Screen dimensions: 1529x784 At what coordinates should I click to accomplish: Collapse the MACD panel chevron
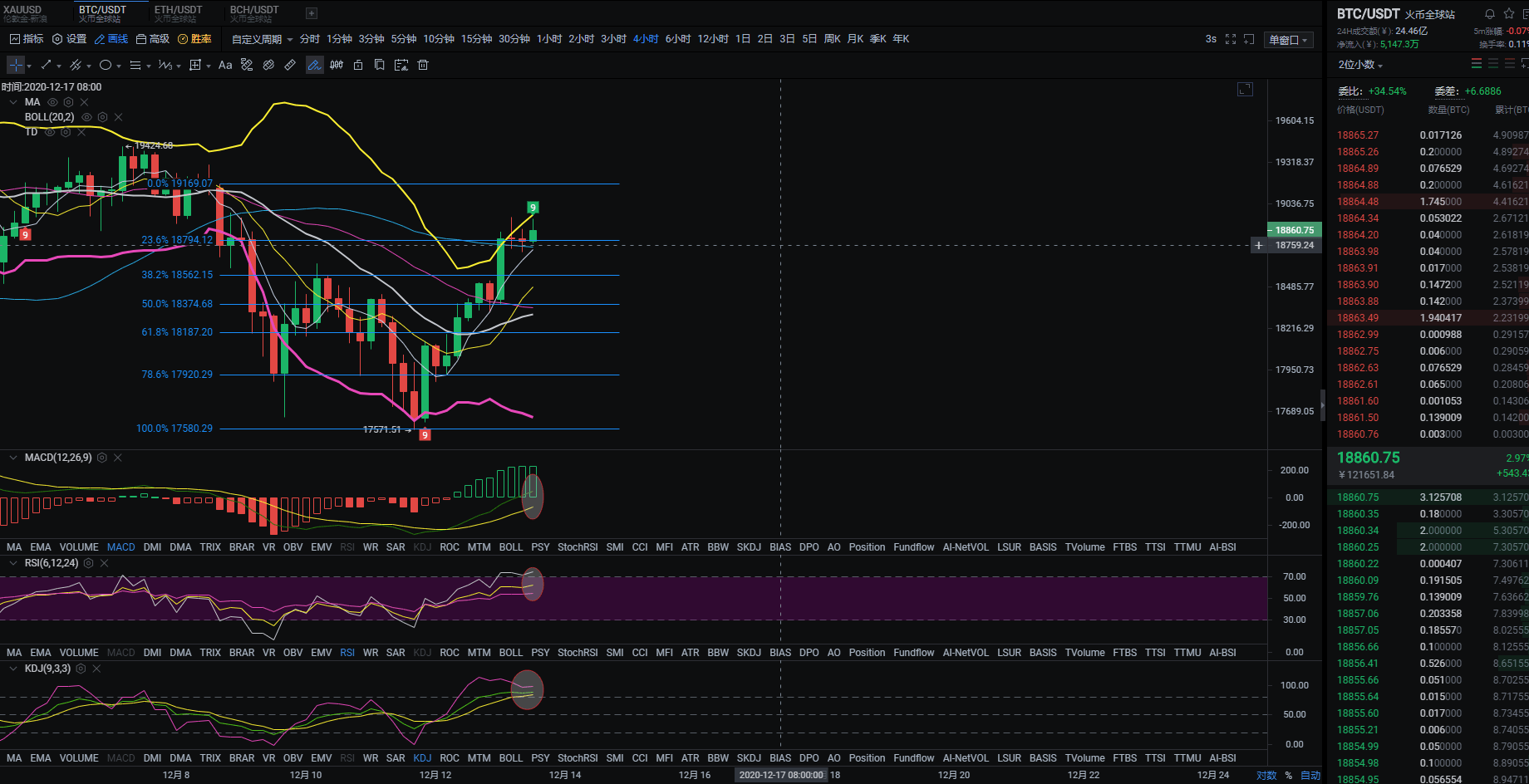click(x=13, y=458)
